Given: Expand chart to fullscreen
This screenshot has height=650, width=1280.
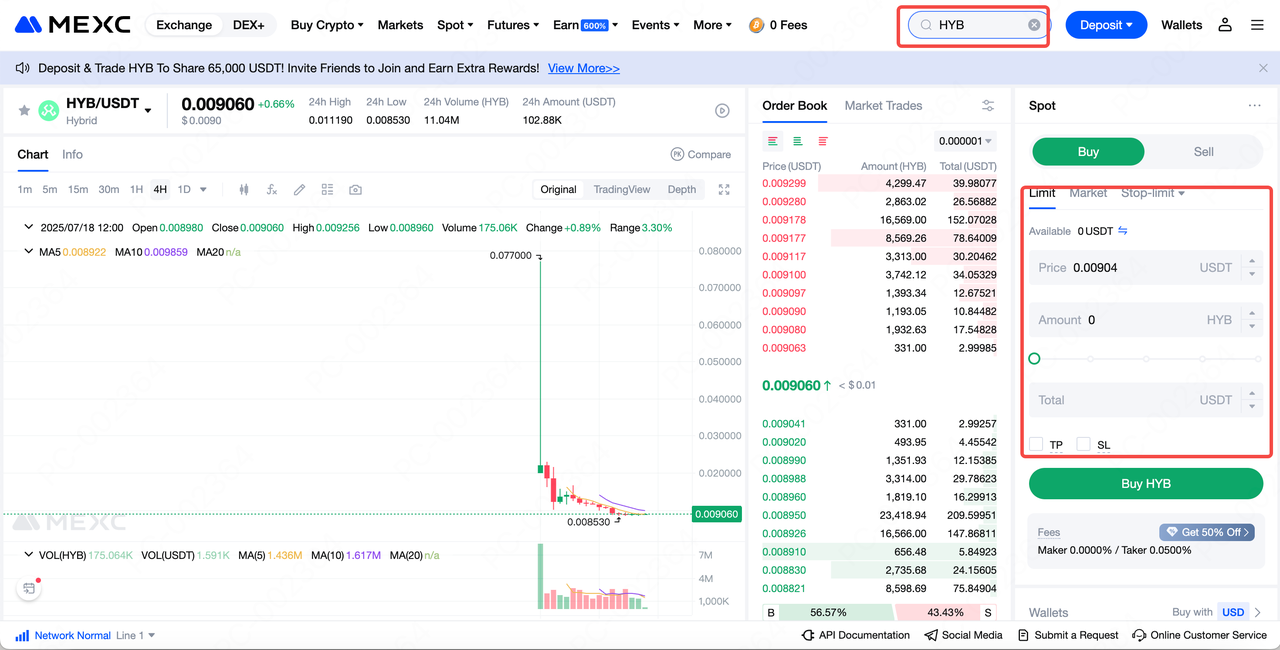Looking at the screenshot, I should (x=725, y=189).
